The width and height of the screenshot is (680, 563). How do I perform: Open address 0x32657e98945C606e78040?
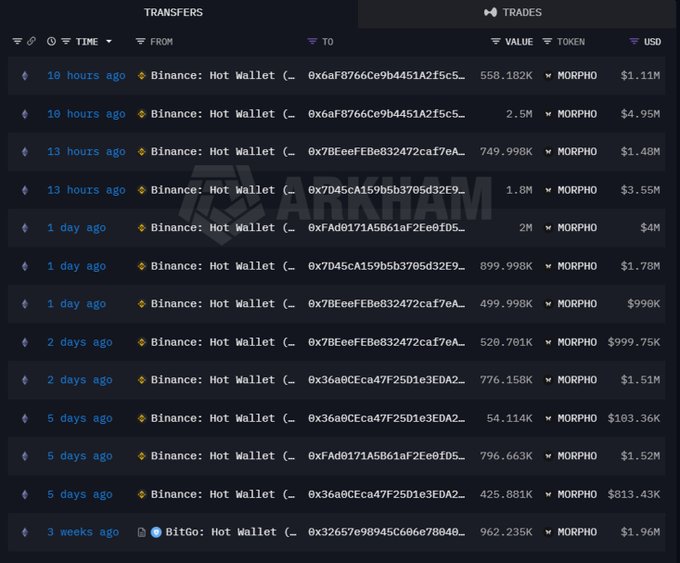(386, 532)
